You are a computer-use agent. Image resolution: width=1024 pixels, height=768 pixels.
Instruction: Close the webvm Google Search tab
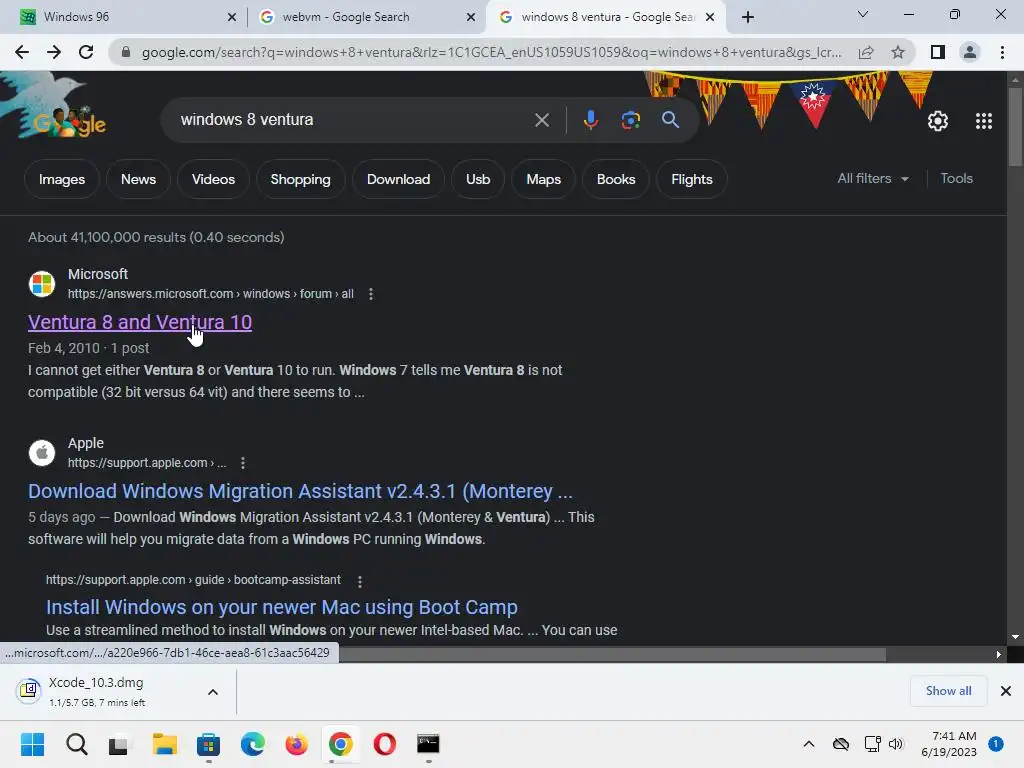tap(471, 18)
